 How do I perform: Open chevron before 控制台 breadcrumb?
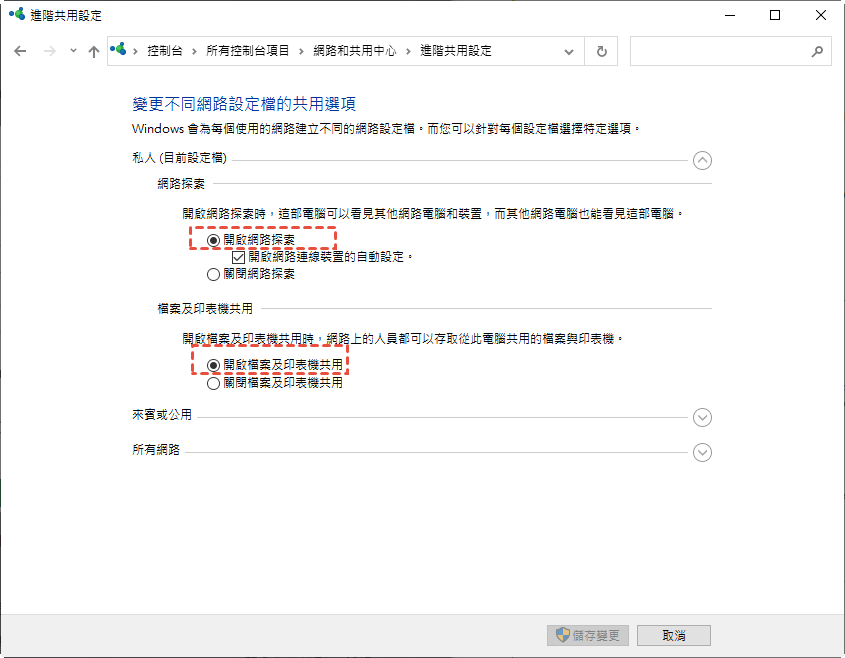135,51
